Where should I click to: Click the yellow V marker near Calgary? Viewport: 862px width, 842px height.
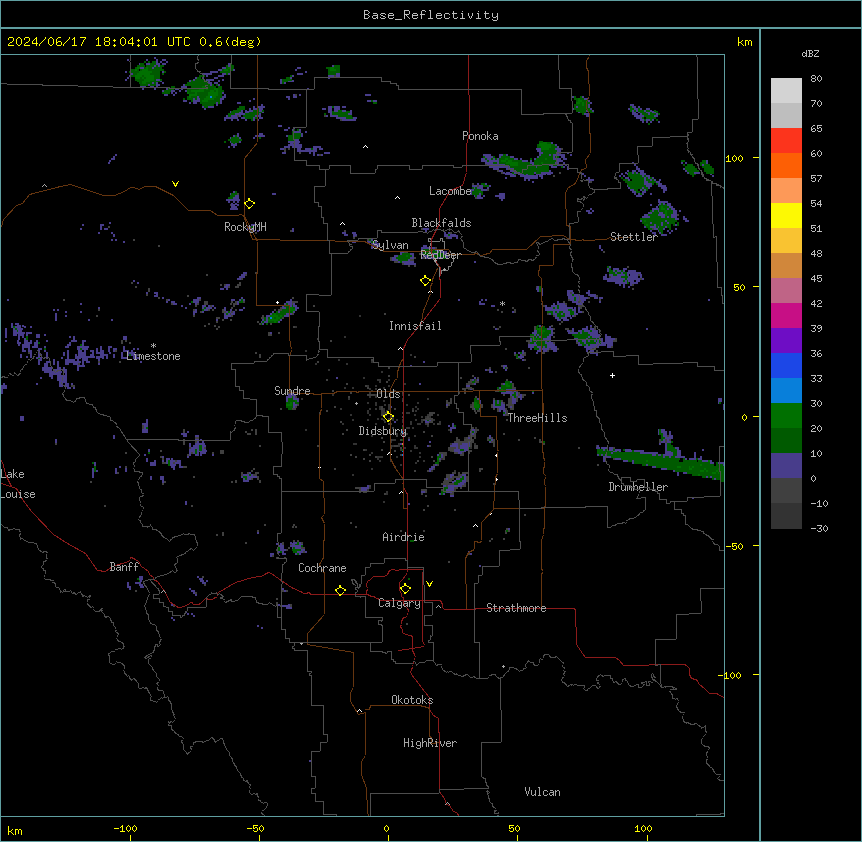tap(429, 584)
